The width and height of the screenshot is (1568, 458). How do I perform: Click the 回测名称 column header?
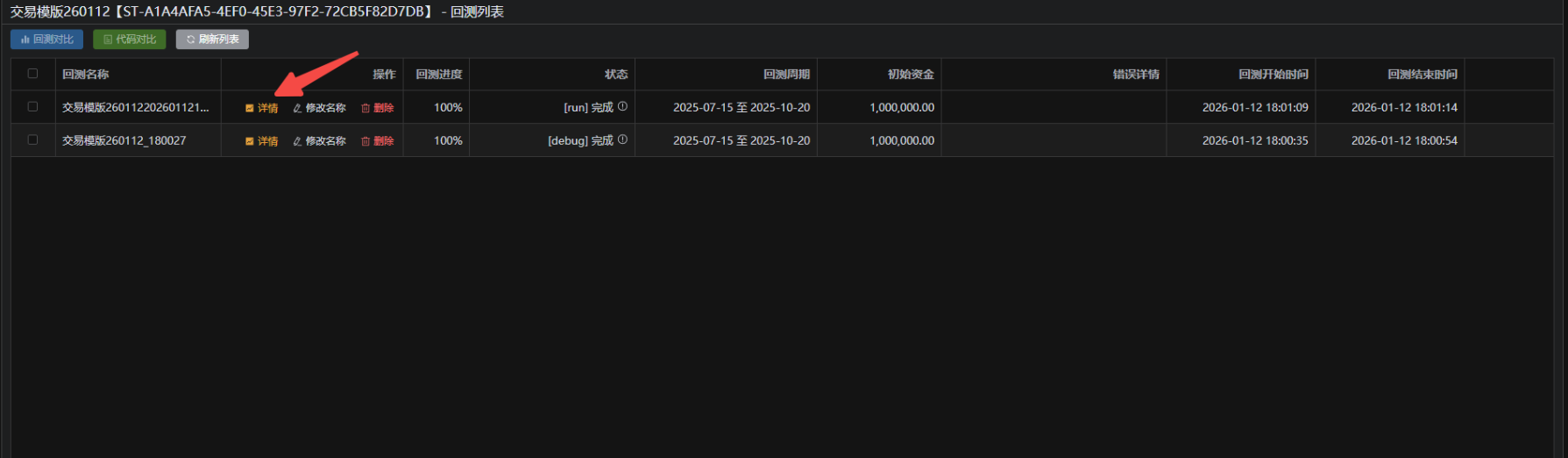click(86, 75)
